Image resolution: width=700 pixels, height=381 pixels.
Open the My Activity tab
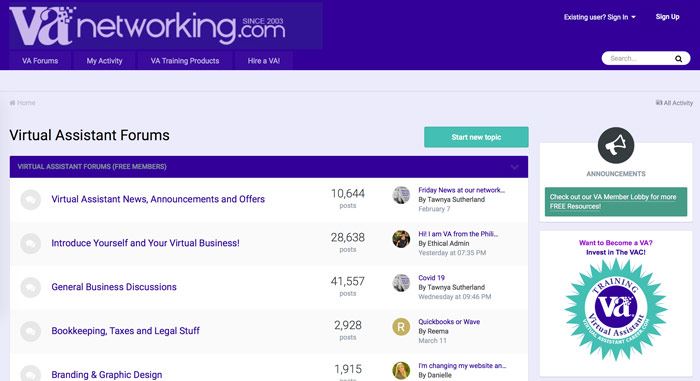point(104,61)
